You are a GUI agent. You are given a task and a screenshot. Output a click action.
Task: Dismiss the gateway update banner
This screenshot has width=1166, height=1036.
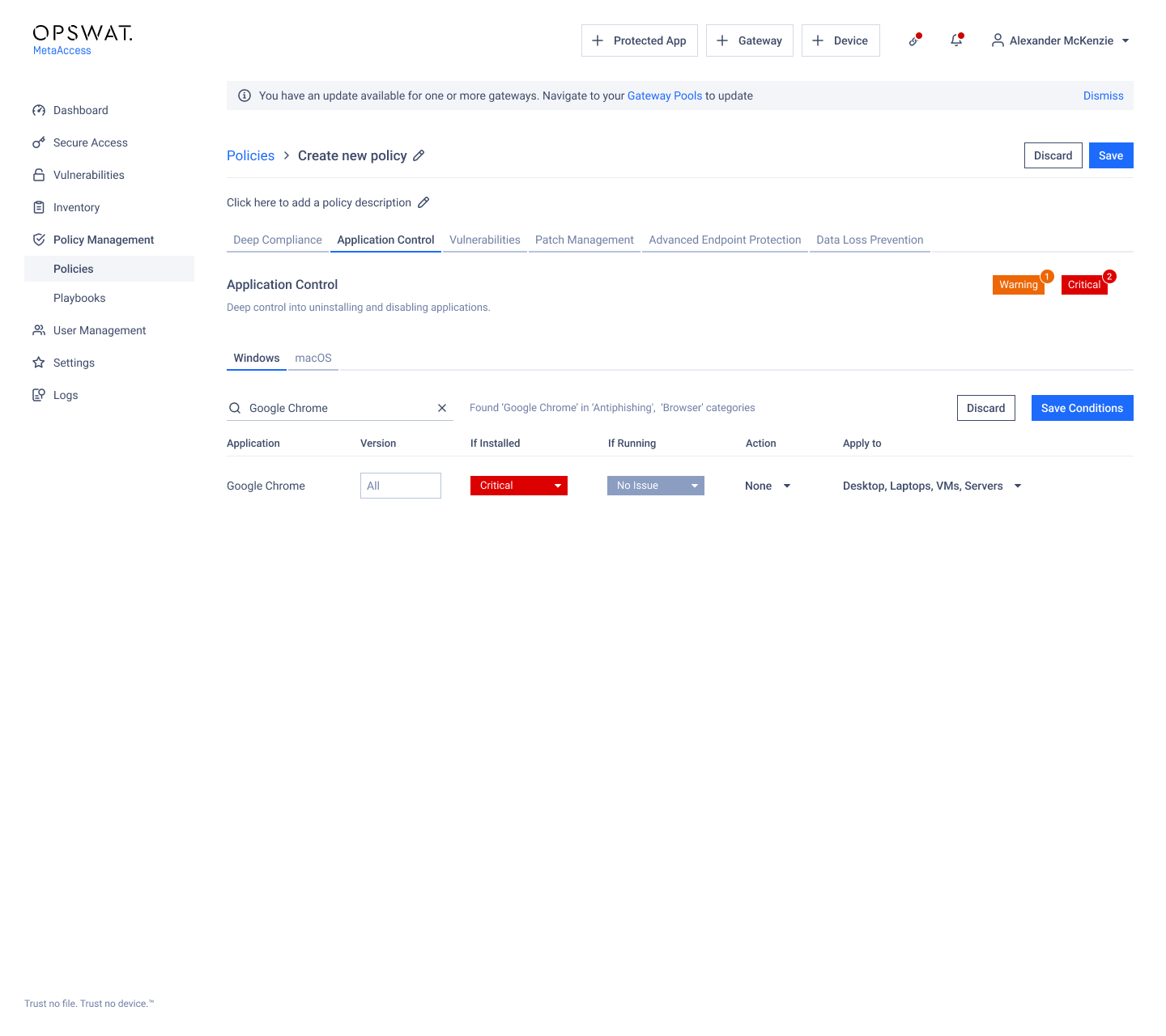click(x=1103, y=96)
